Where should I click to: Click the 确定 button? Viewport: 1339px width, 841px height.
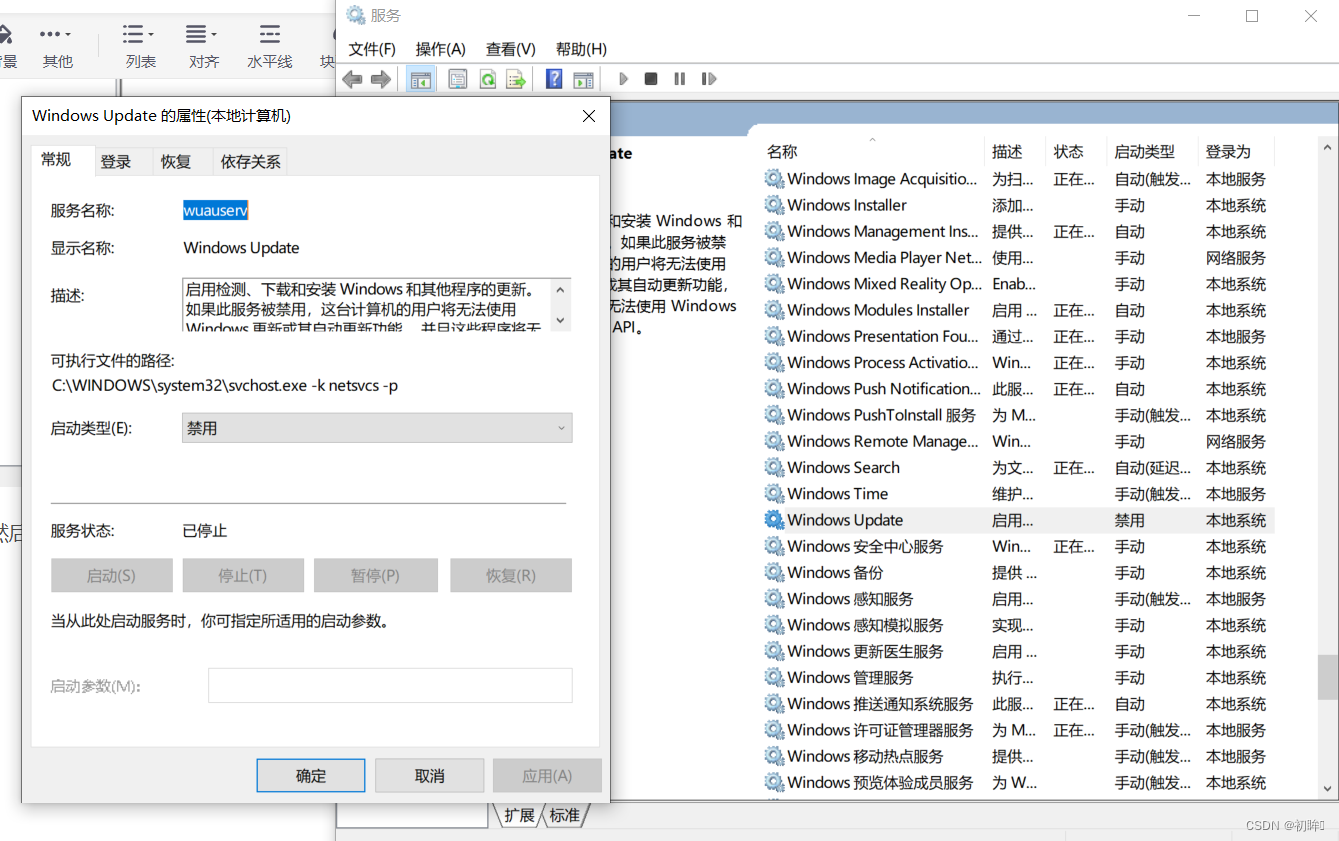(x=311, y=776)
